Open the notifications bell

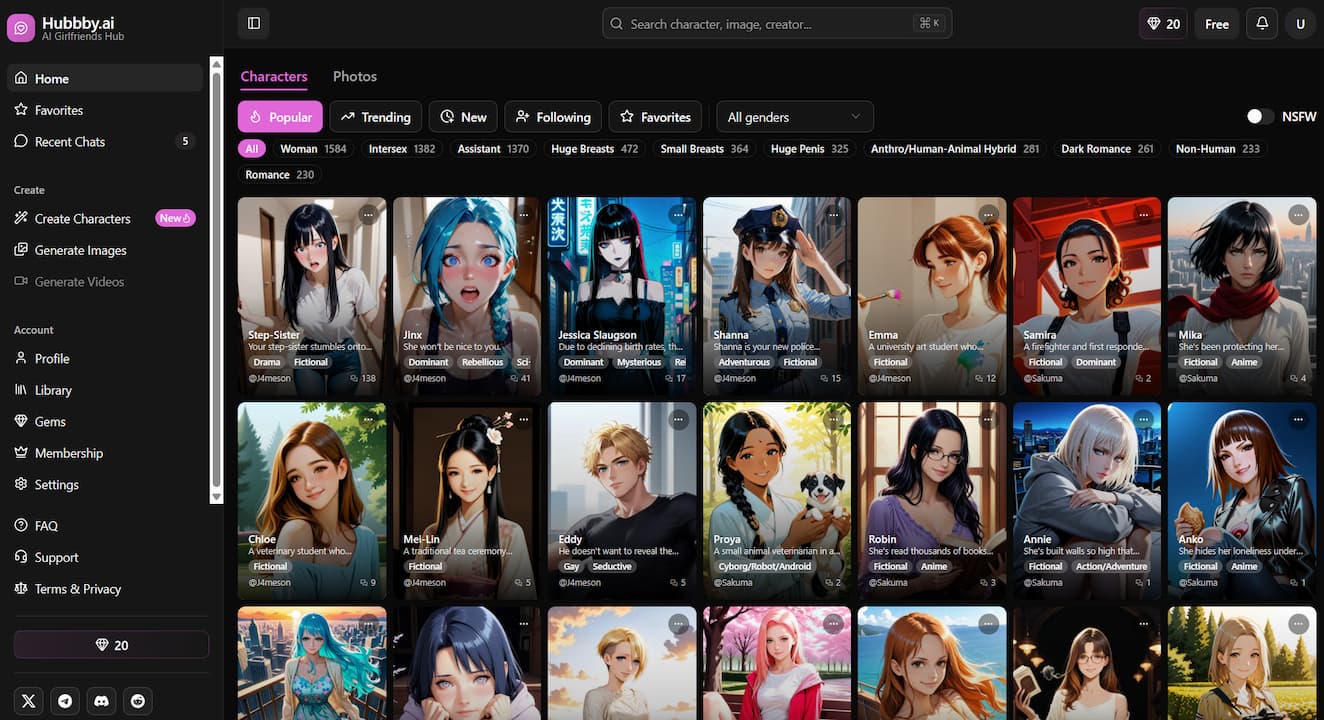tap(1262, 23)
